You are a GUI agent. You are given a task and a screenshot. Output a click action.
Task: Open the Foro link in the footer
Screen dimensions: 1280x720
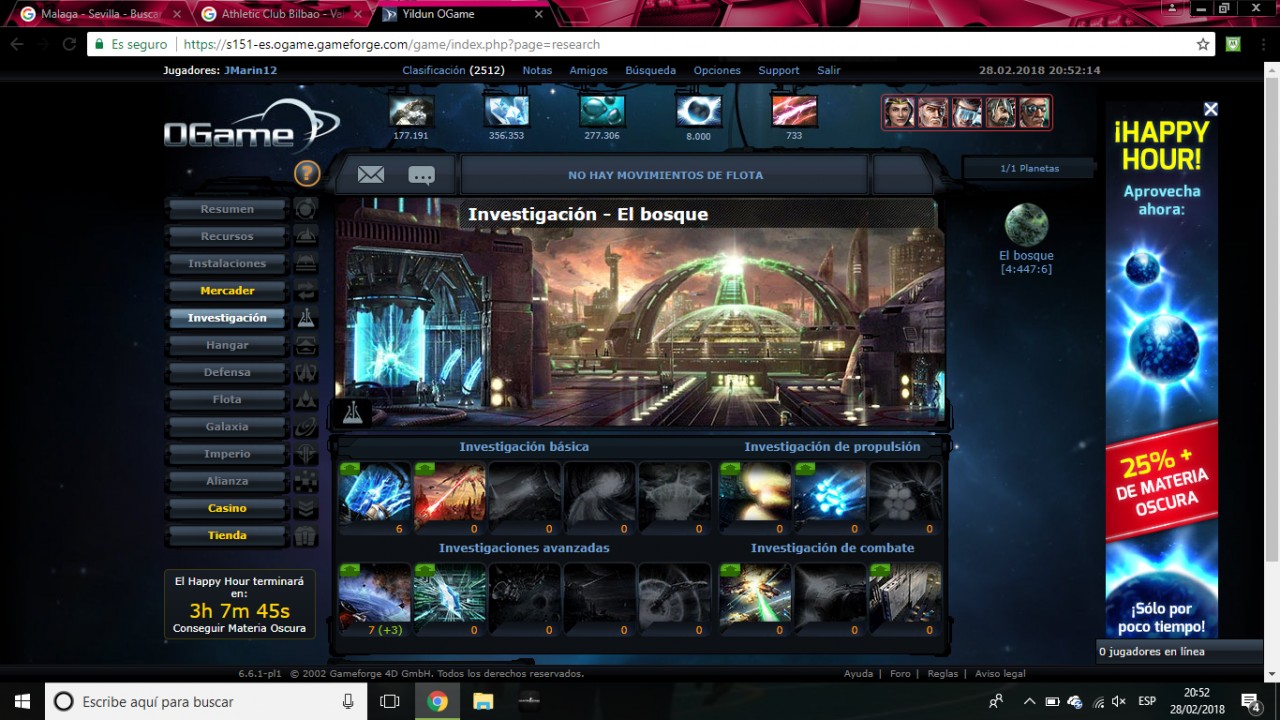900,674
